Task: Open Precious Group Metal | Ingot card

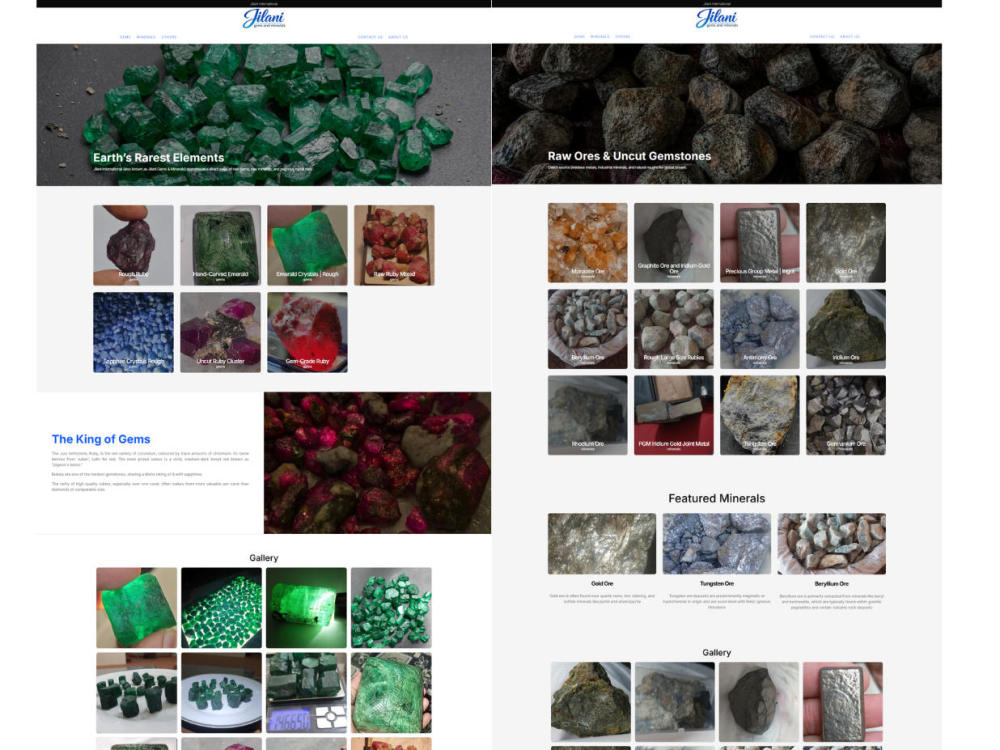Action: 760,242
